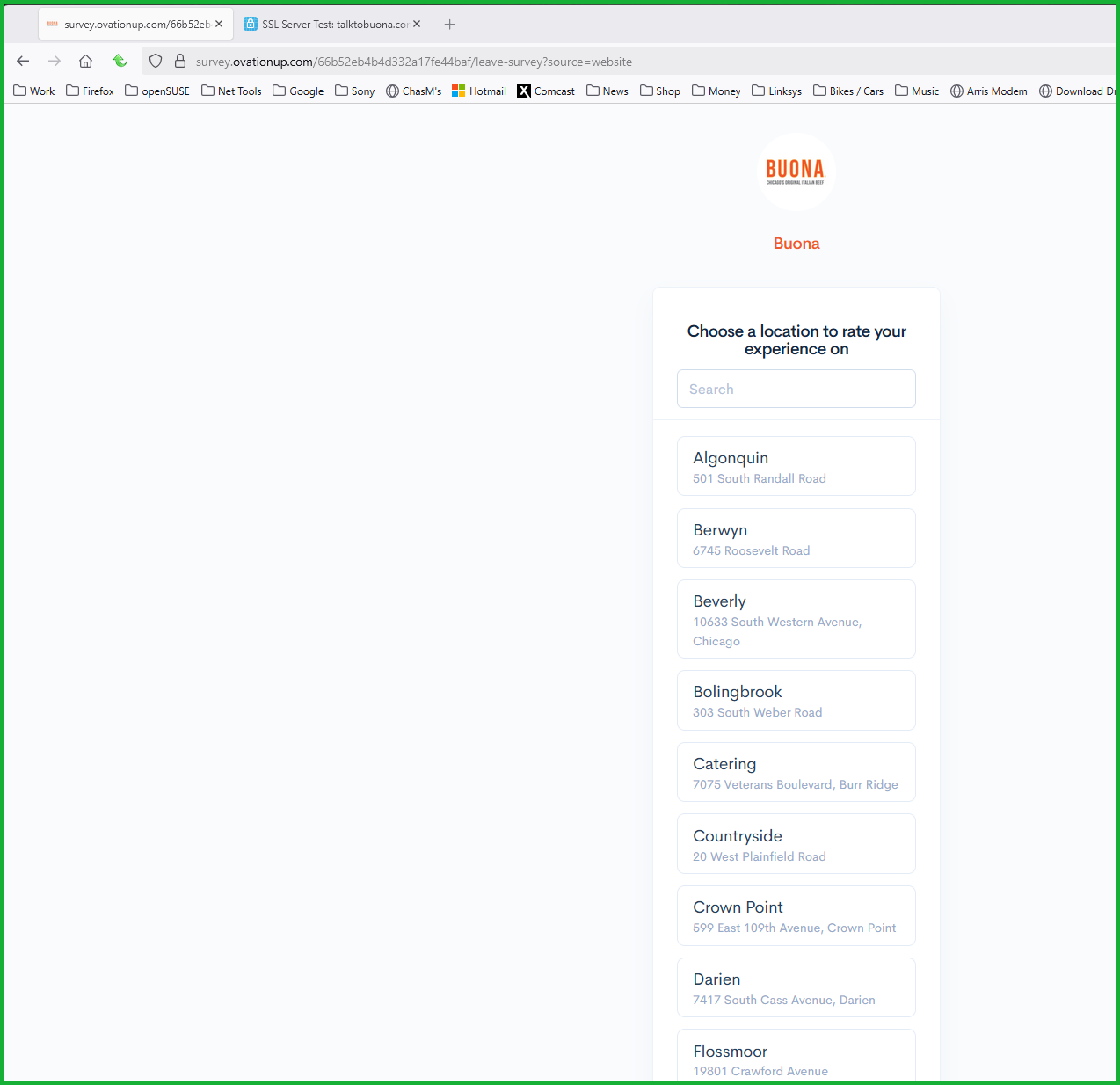Choose the Beverly location
This screenshot has height=1085, width=1120.
click(x=796, y=619)
